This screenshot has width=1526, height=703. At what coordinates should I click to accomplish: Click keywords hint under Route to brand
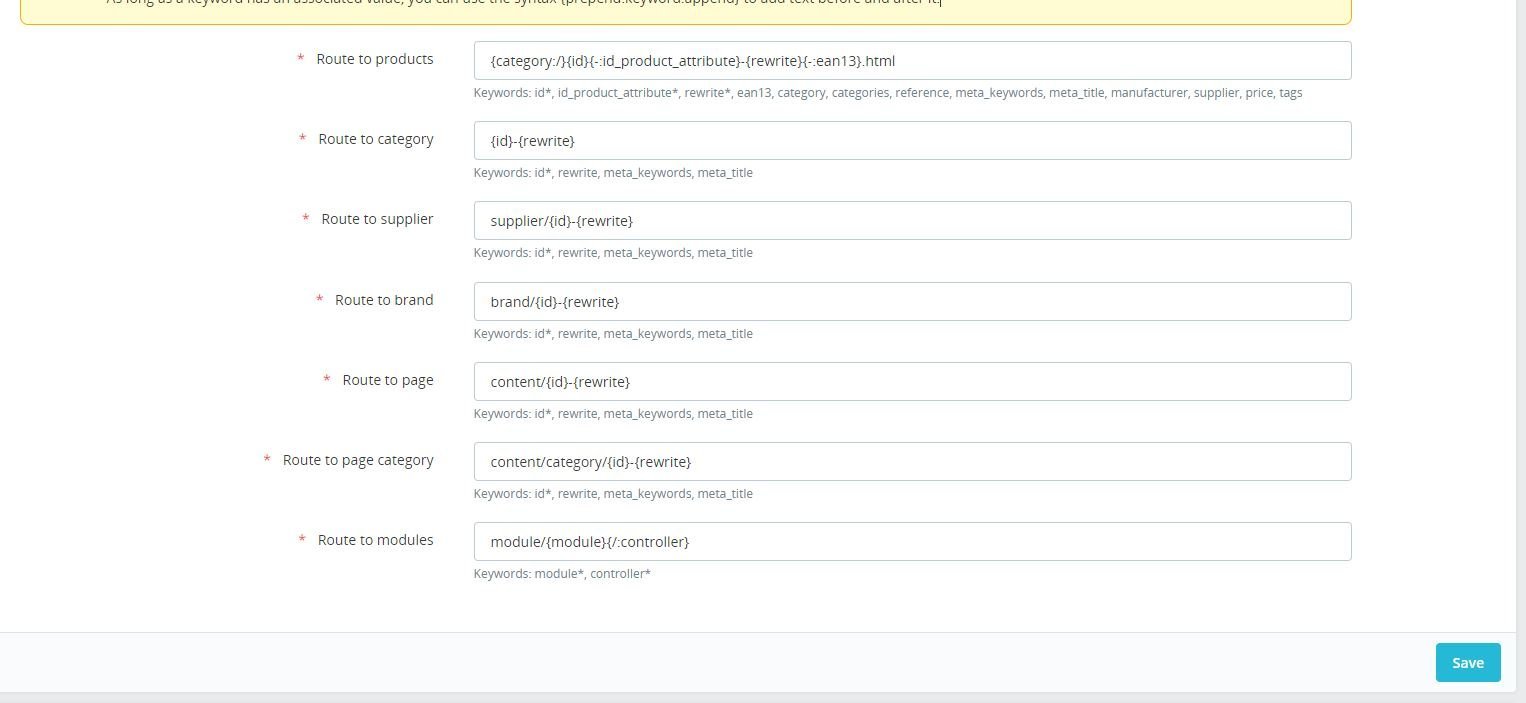(x=613, y=334)
